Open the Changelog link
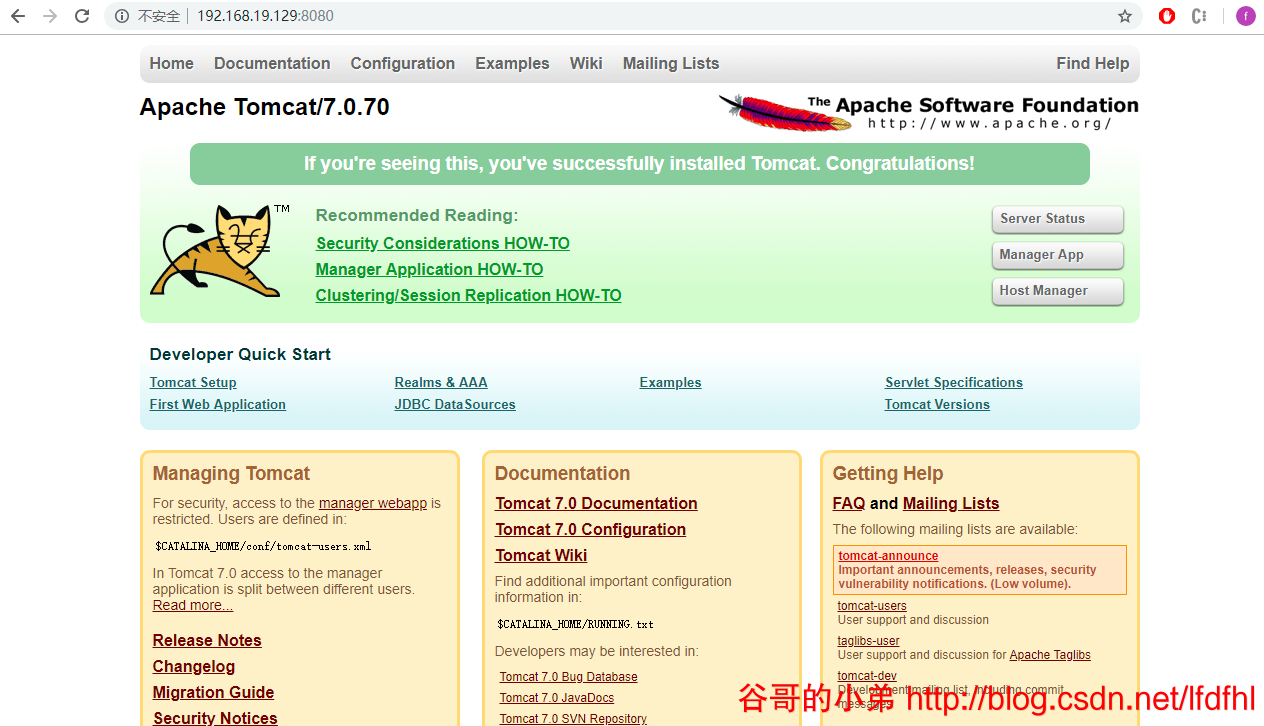 click(x=194, y=666)
